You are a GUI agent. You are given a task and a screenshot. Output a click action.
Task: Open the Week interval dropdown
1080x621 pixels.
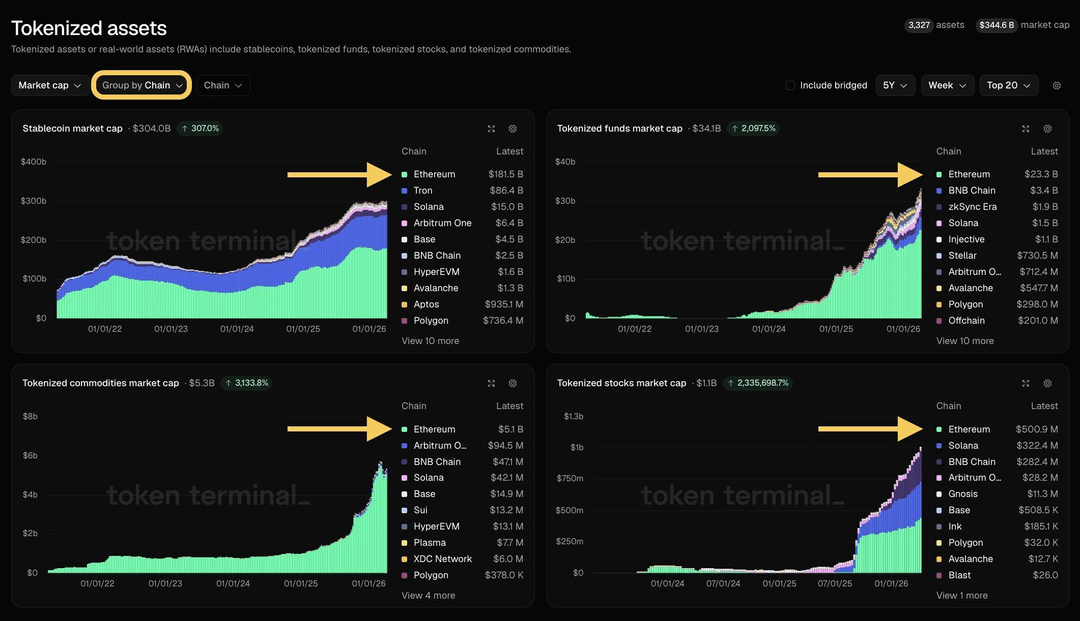tap(947, 86)
